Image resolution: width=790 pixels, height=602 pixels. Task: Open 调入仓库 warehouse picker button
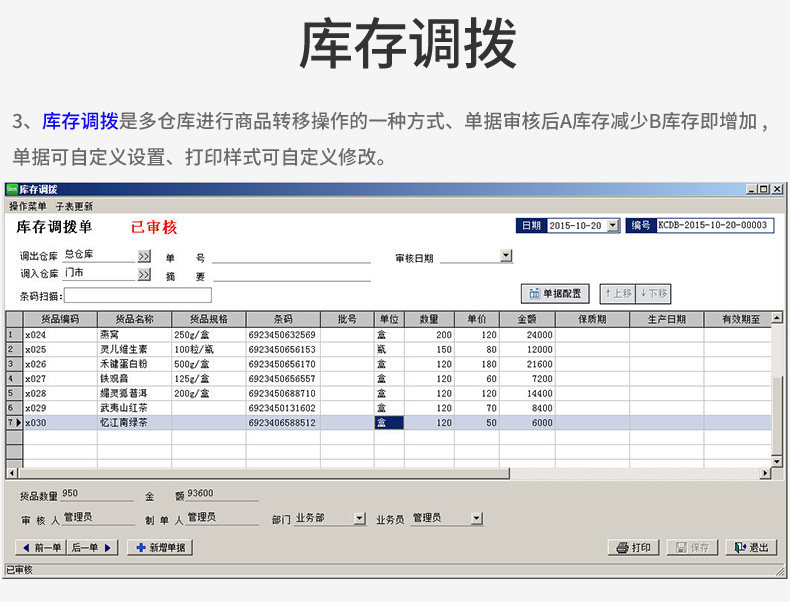(144, 275)
